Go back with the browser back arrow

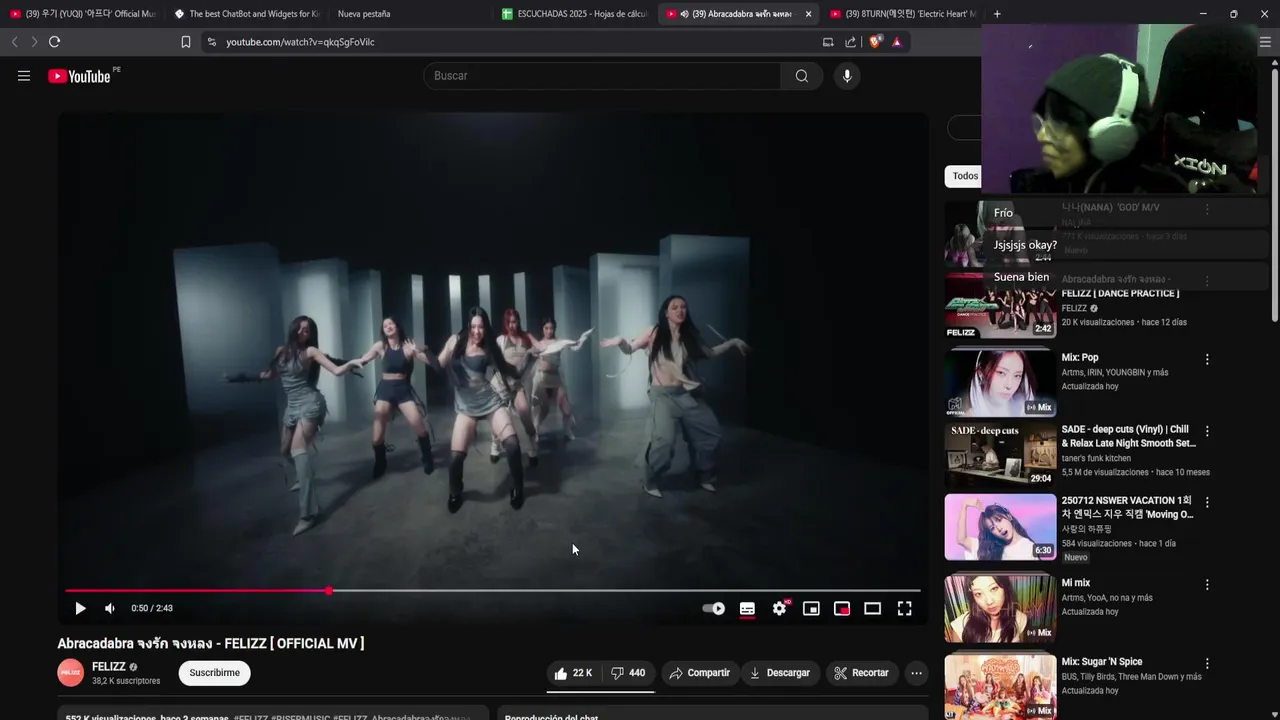point(14,42)
